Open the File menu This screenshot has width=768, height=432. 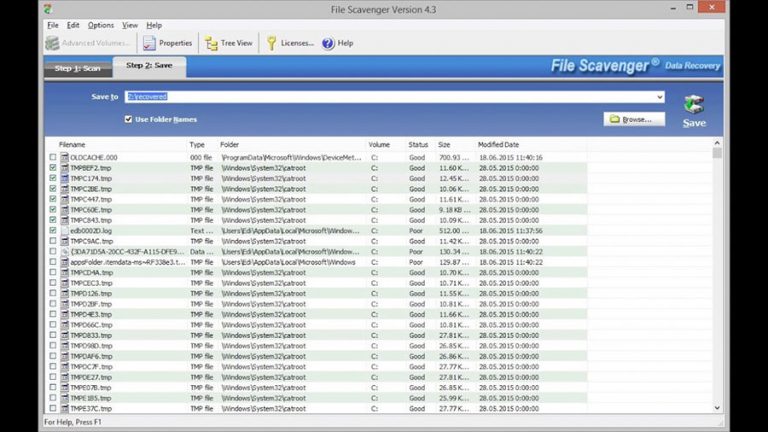[x=52, y=25]
